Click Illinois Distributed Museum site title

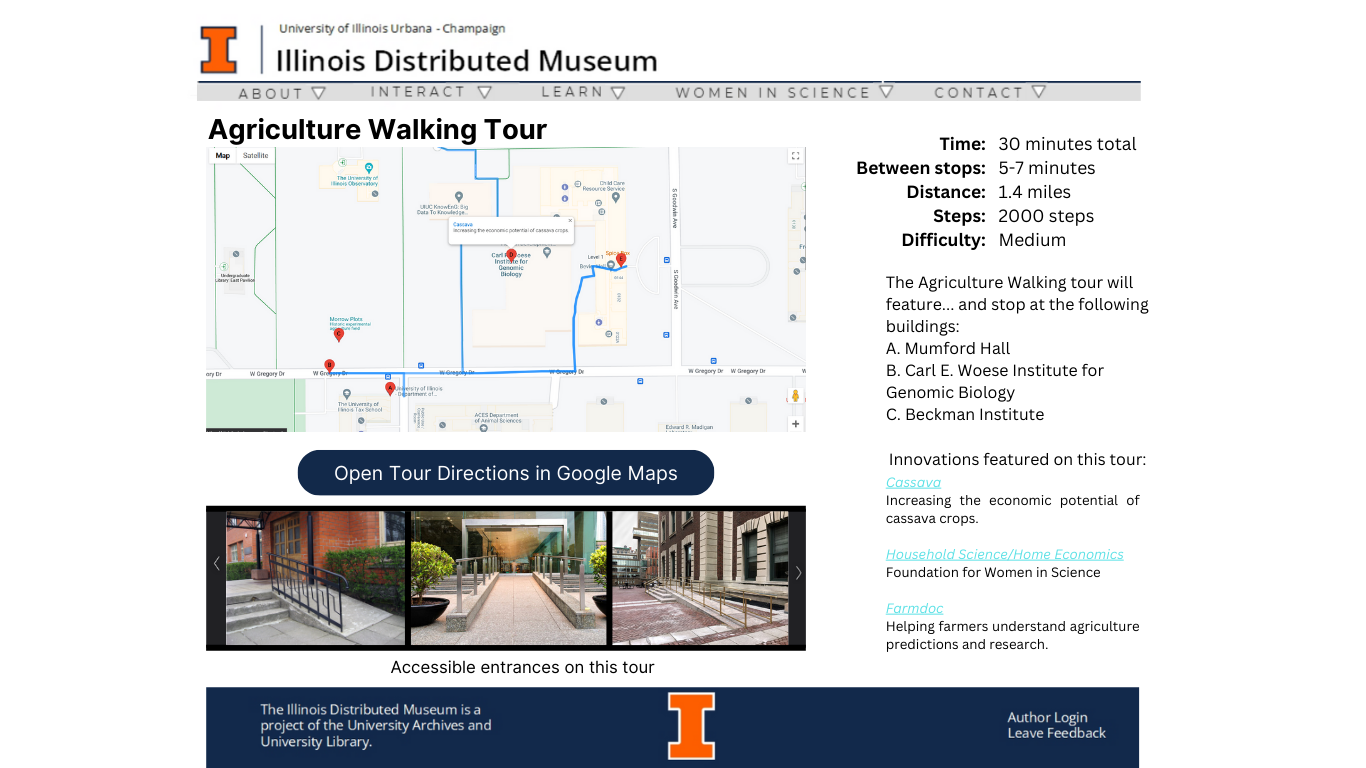[x=466, y=61]
